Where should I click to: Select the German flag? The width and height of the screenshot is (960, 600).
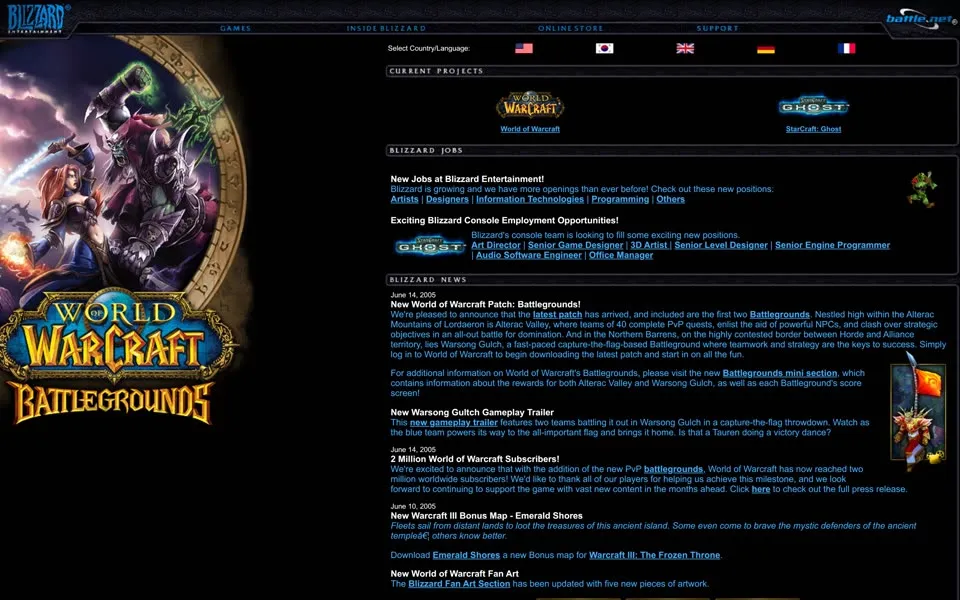766,48
